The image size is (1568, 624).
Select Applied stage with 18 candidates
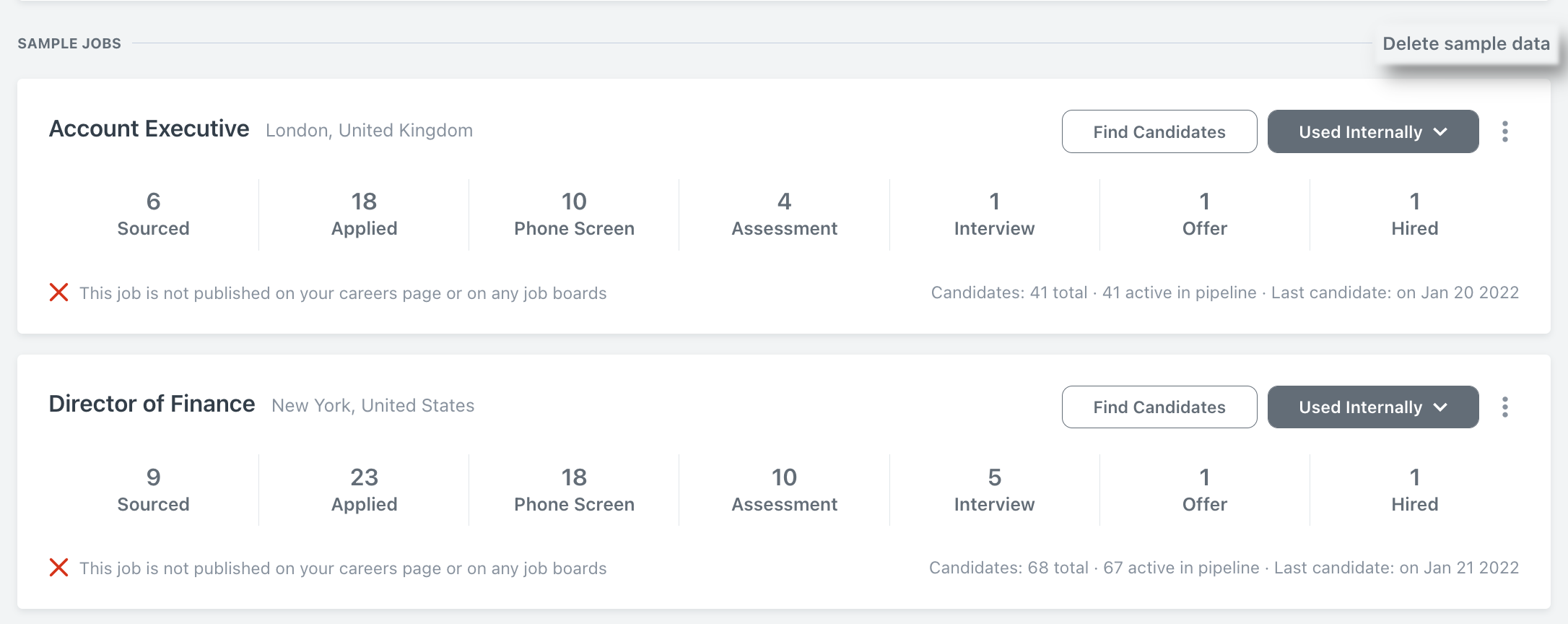pos(364,214)
